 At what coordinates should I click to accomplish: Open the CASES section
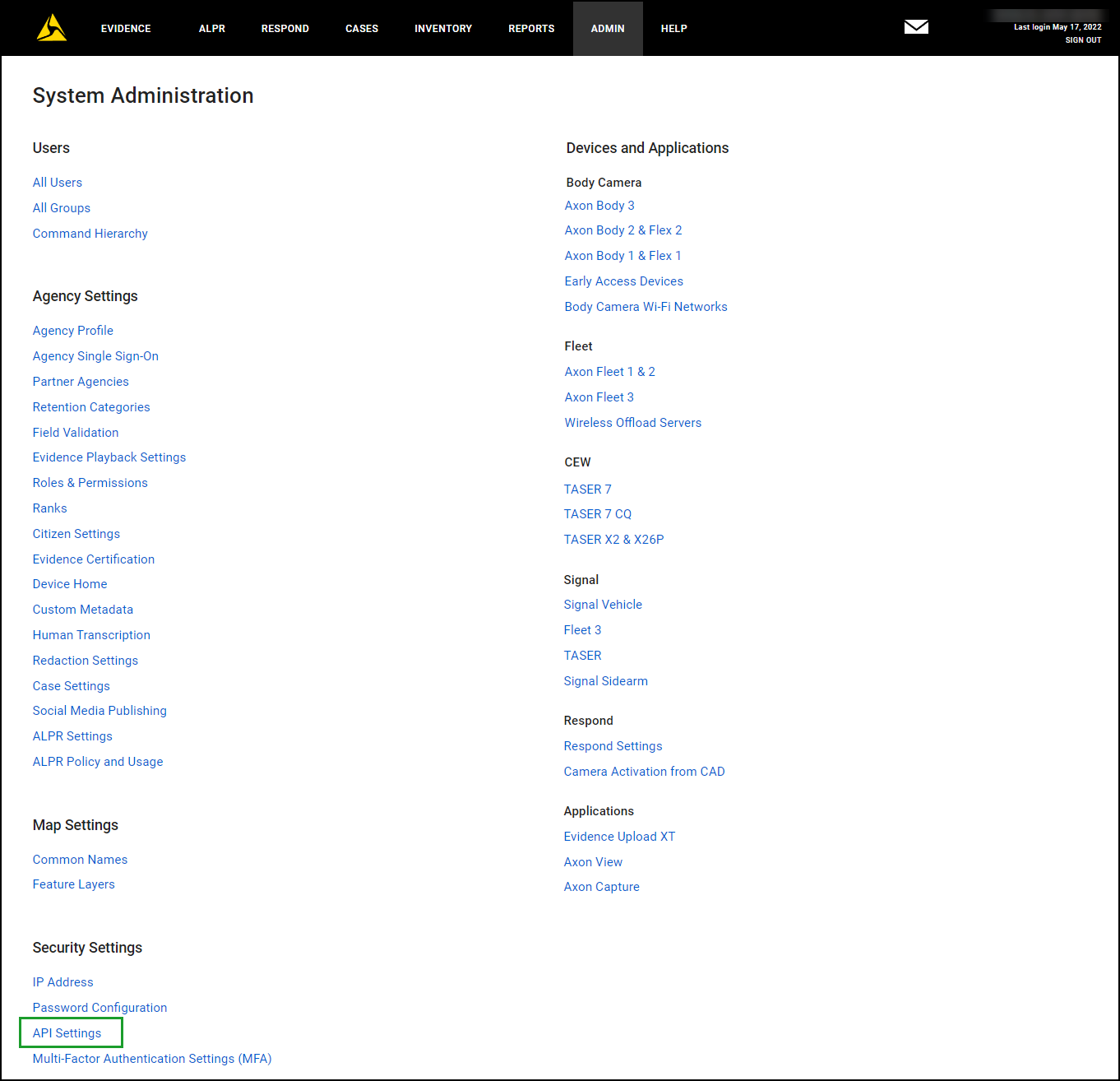[x=361, y=28]
